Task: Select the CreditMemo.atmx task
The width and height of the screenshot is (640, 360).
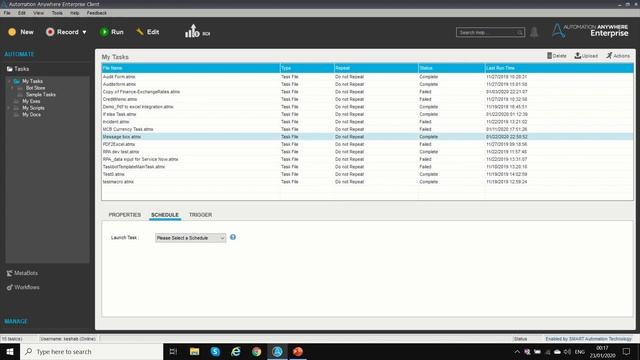Action: tap(367, 99)
